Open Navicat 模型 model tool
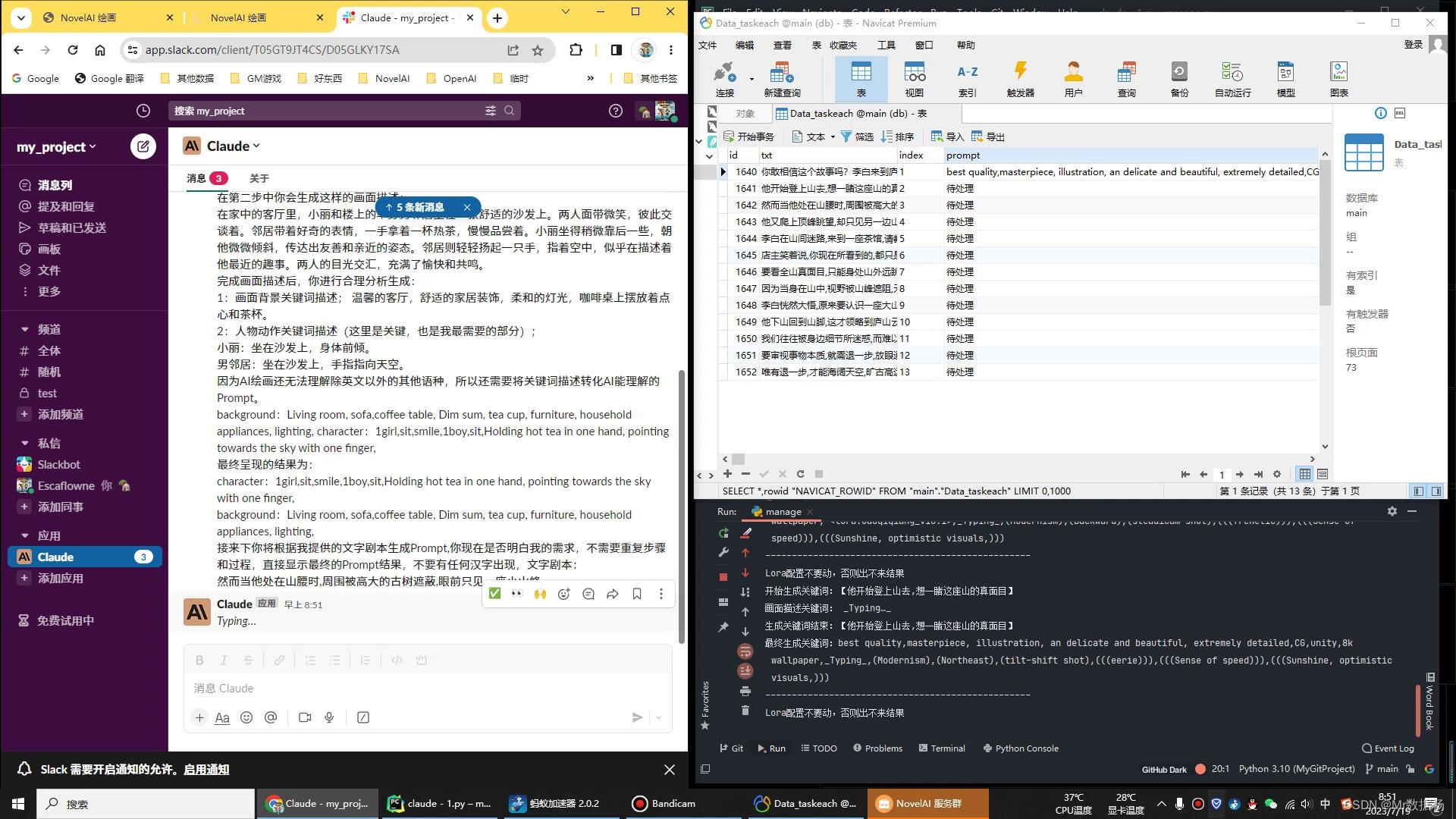This screenshot has width=1456, height=819. [x=1286, y=79]
